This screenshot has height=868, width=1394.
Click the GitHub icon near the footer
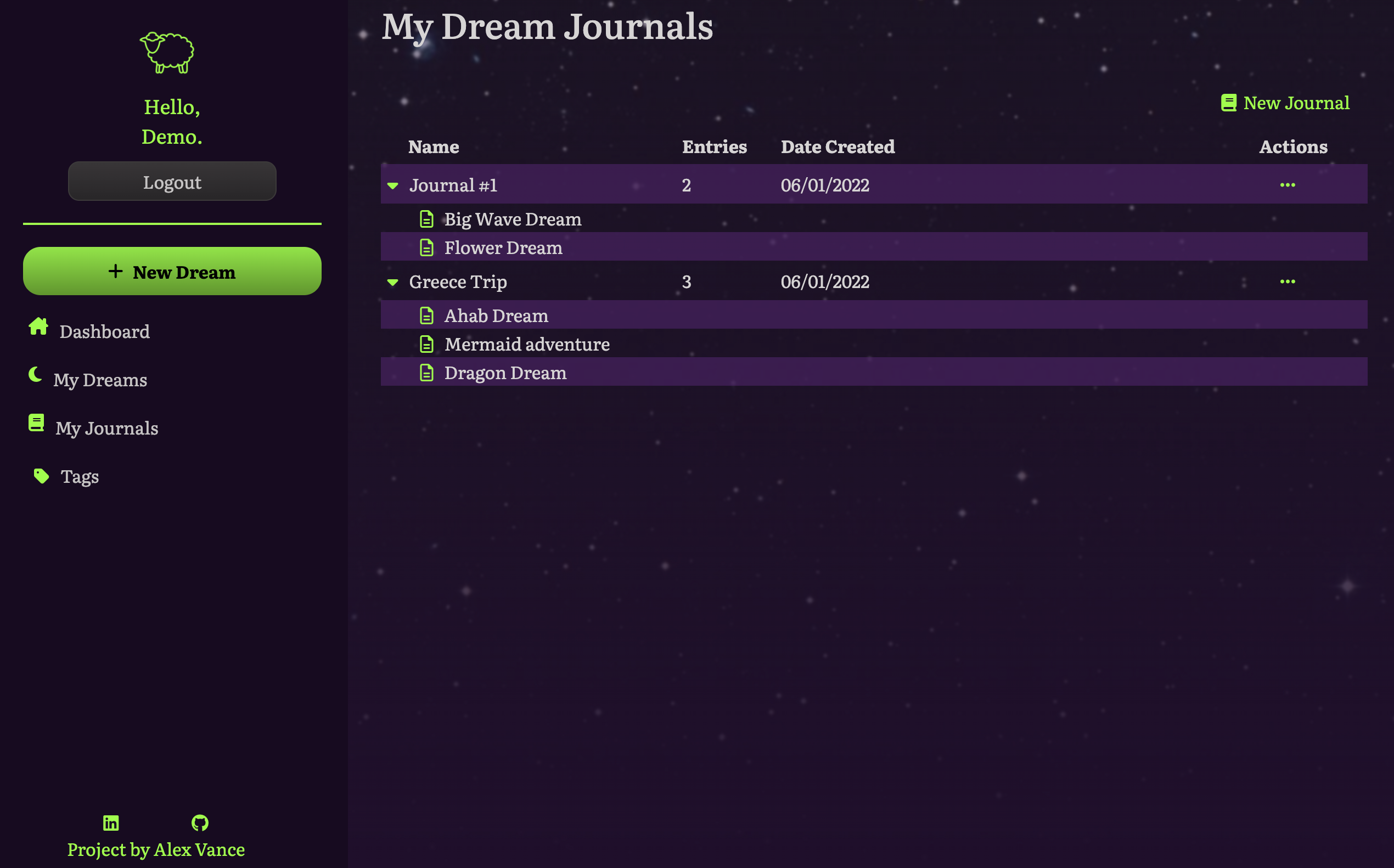(200, 822)
